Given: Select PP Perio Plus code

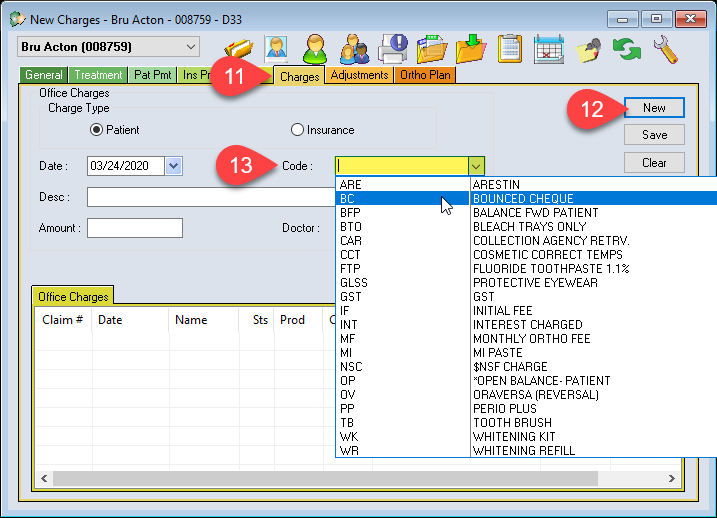Looking at the screenshot, I should [x=526, y=409].
